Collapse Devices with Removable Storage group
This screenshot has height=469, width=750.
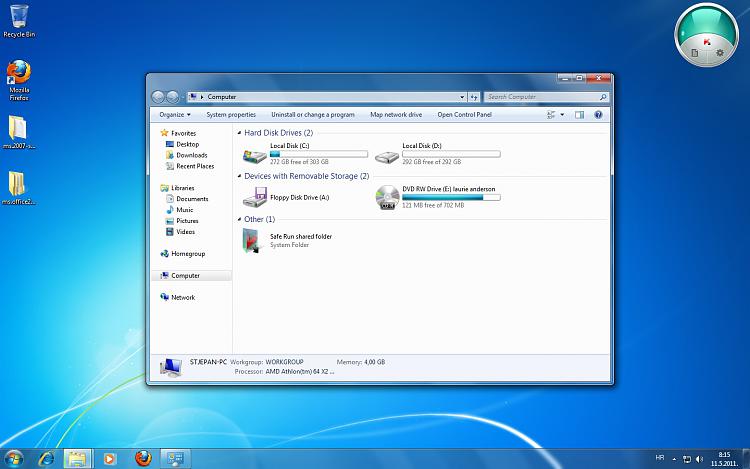(239, 176)
